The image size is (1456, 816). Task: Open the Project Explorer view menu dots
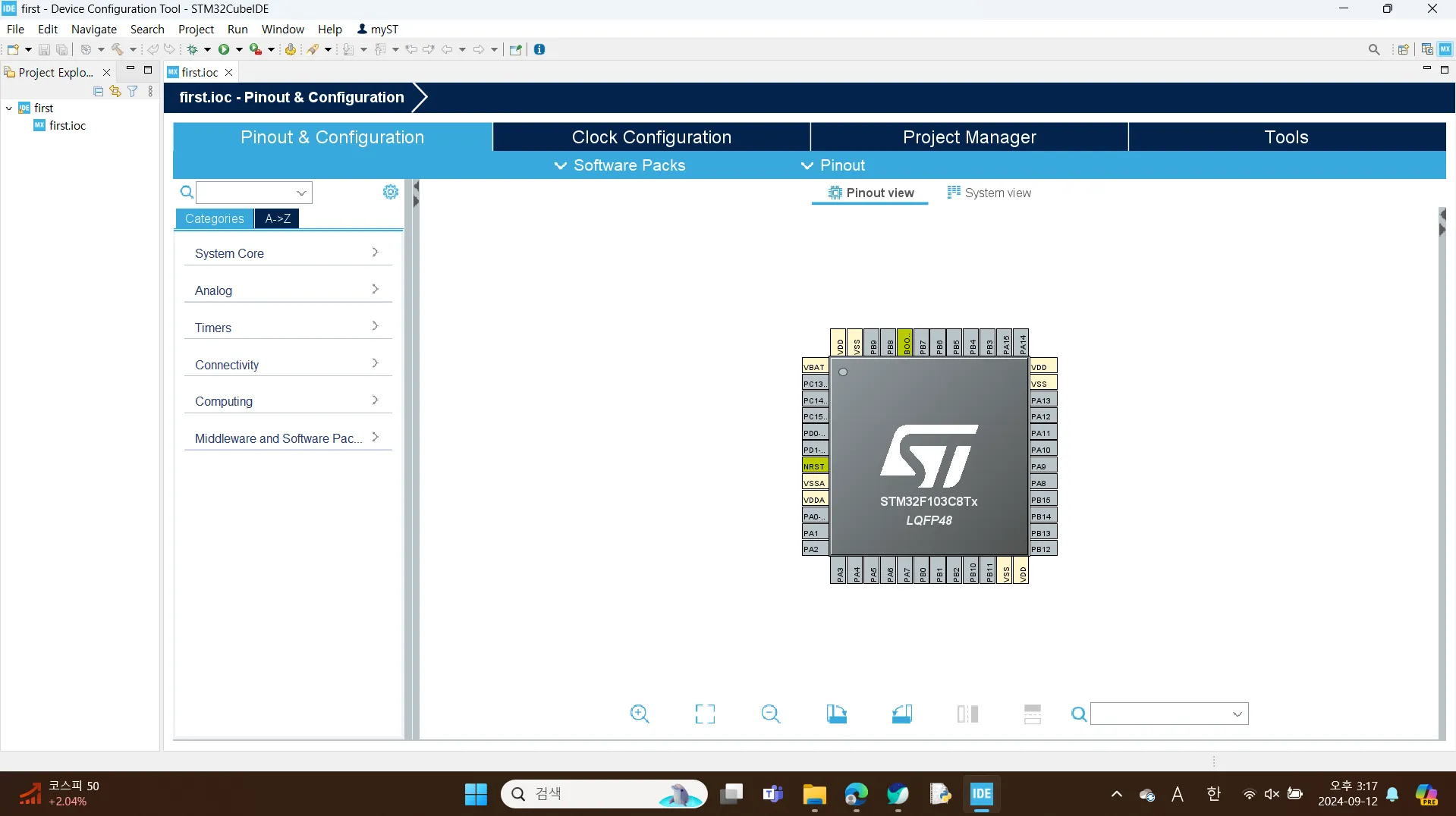(x=150, y=92)
